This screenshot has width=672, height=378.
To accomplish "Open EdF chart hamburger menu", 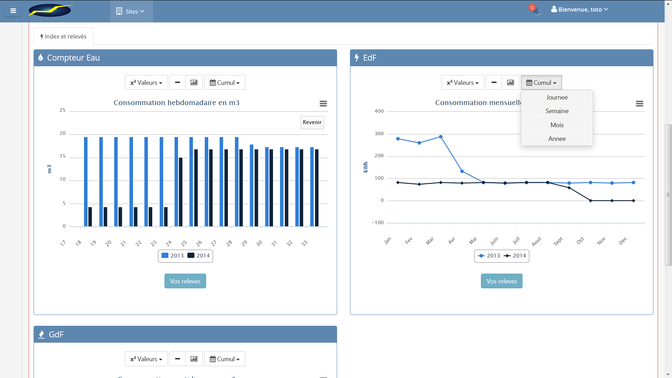I will tap(639, 104).
